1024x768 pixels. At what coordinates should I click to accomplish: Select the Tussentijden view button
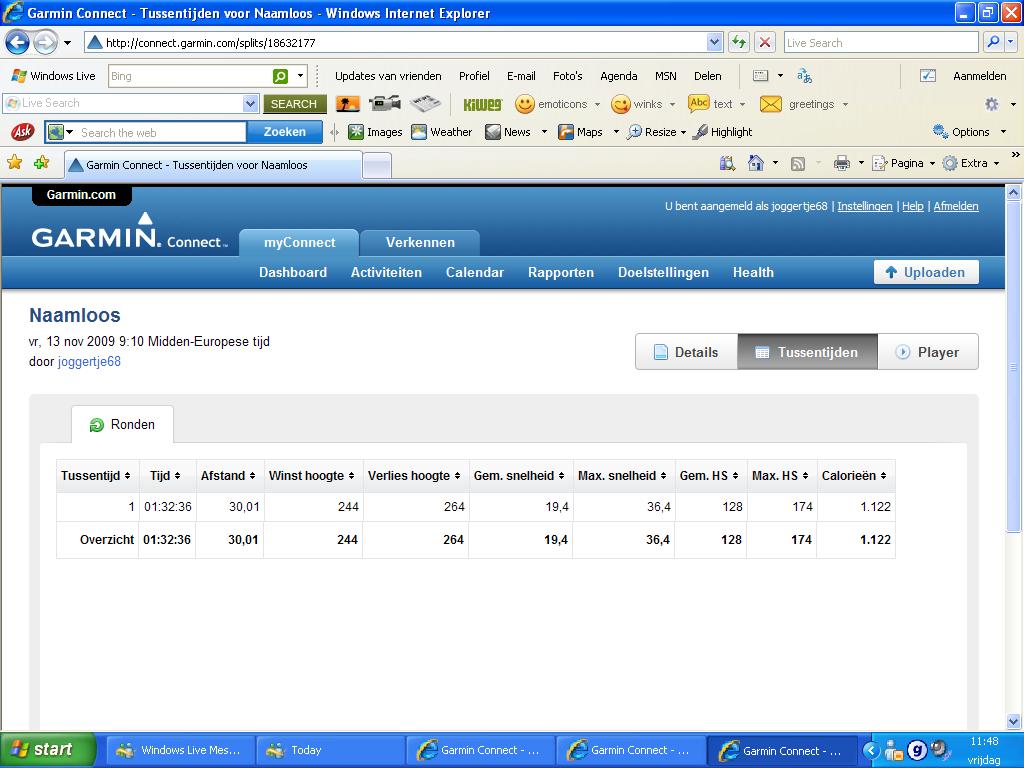coord(807,352)
